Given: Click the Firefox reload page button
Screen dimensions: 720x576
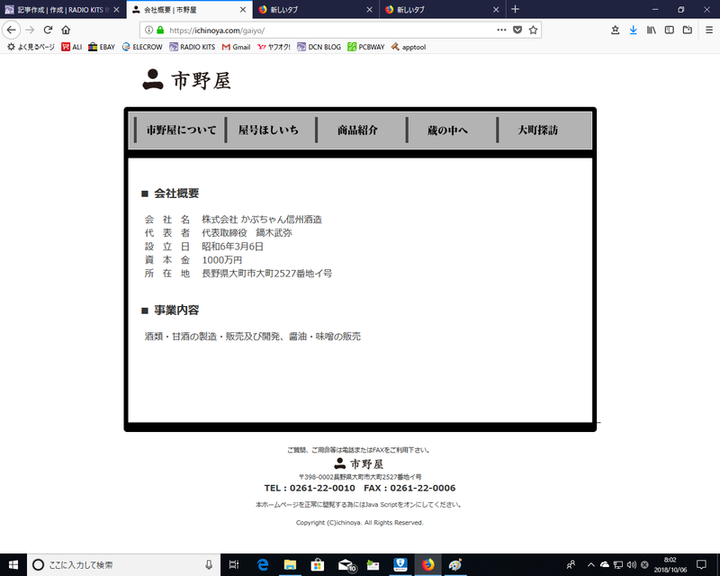Looking at the screenshot, I should click(47, 30).
